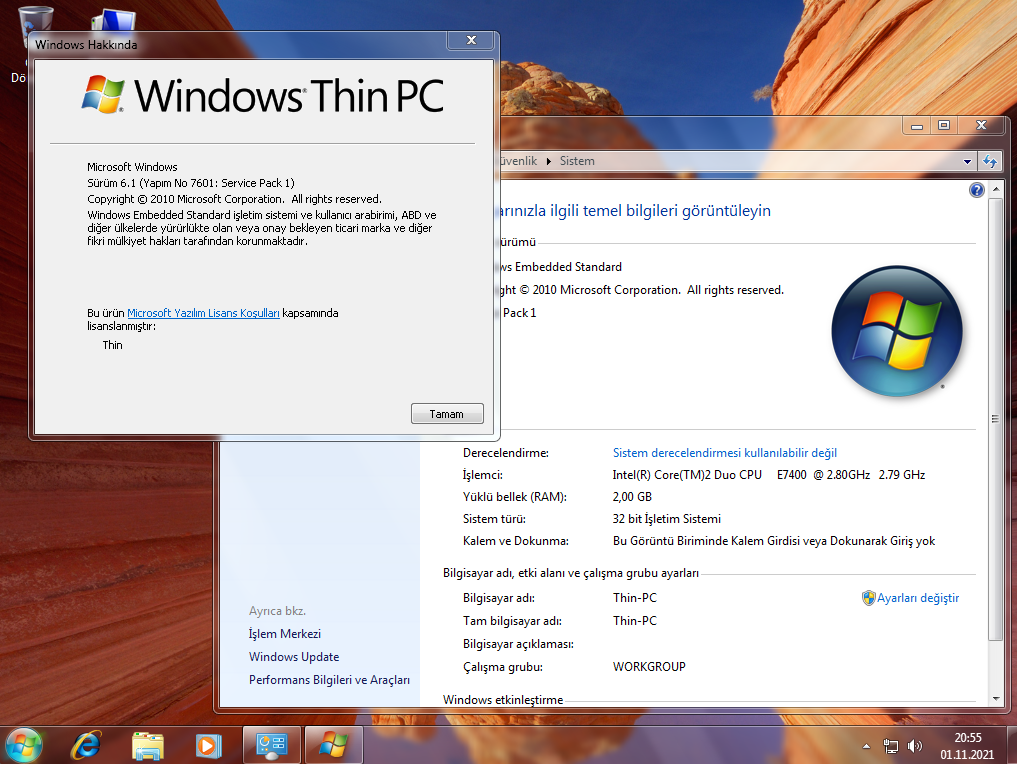Maximize the Sistem window
Viewport: 1017px width, 764px height.
pos(944,126)
